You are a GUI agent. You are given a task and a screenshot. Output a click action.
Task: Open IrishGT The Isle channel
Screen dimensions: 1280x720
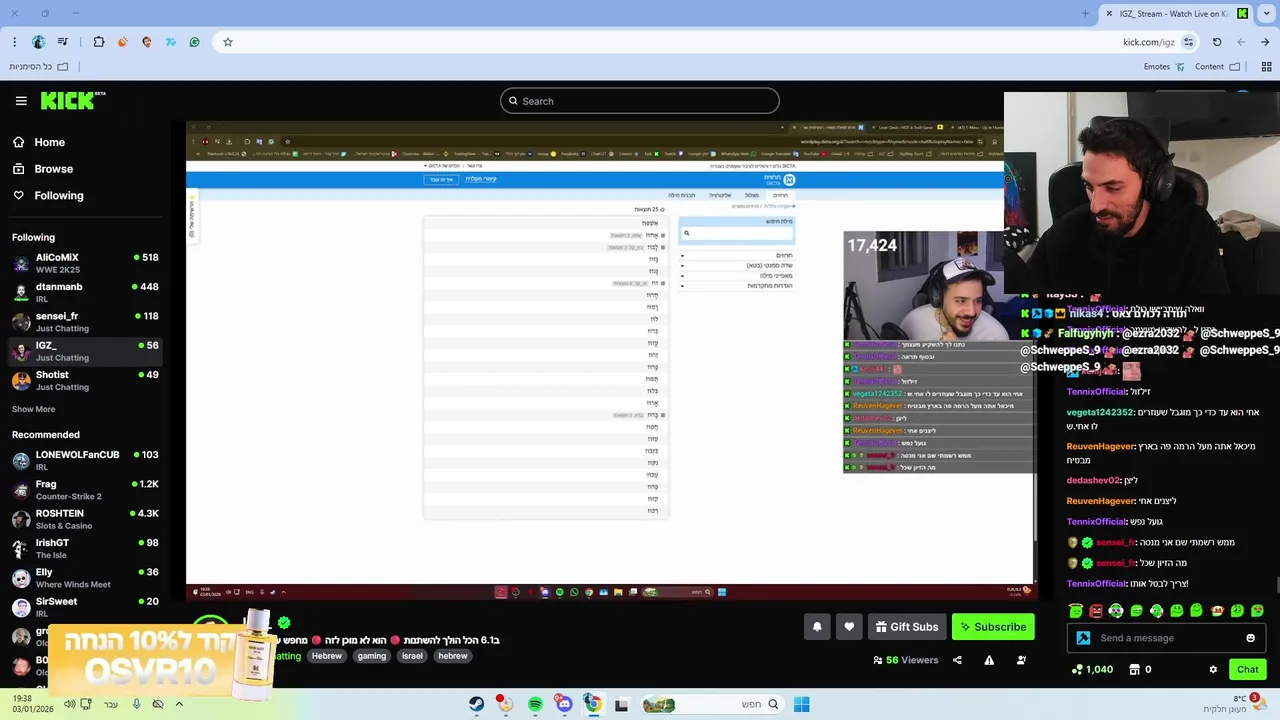click(x=85, y=548)
